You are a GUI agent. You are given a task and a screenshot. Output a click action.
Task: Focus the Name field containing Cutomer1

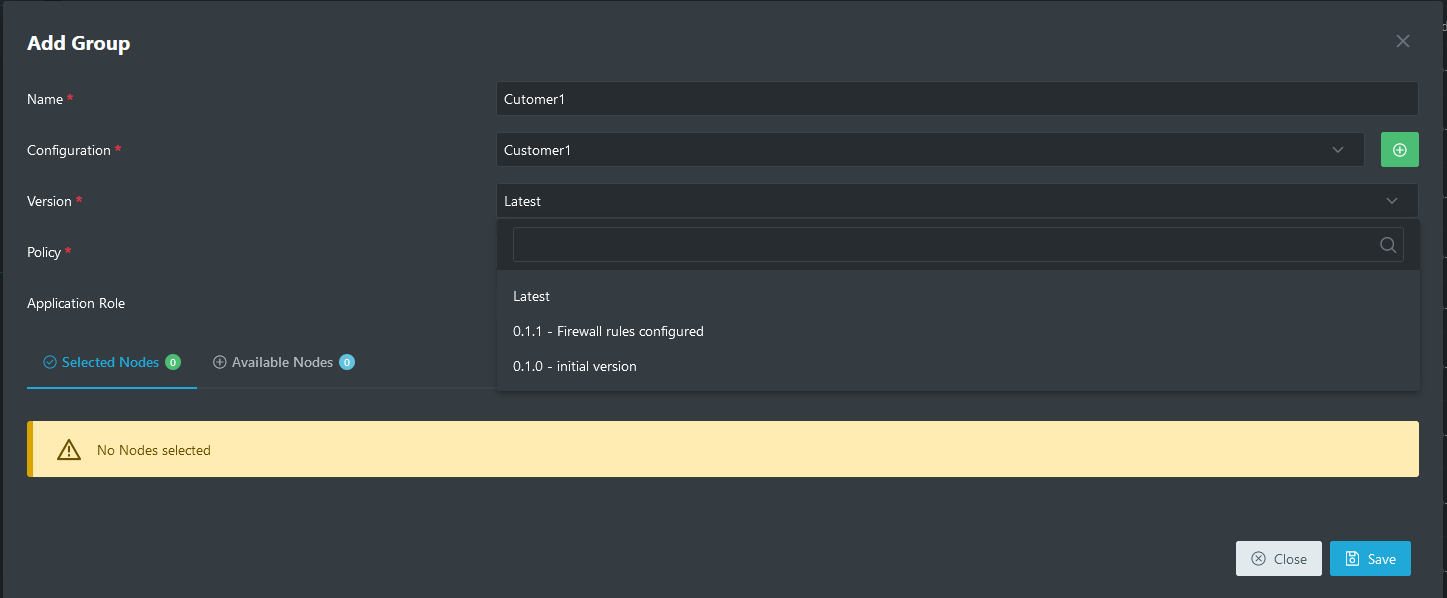(x=956, y=99)
